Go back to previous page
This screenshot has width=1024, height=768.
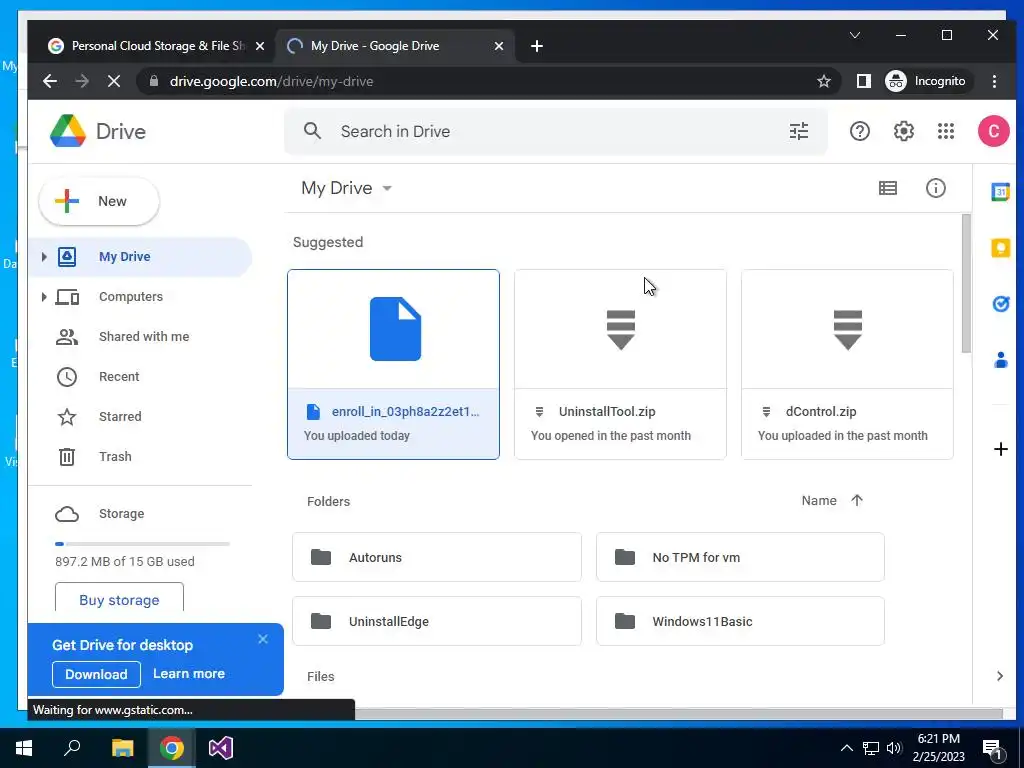coord(50,81)
